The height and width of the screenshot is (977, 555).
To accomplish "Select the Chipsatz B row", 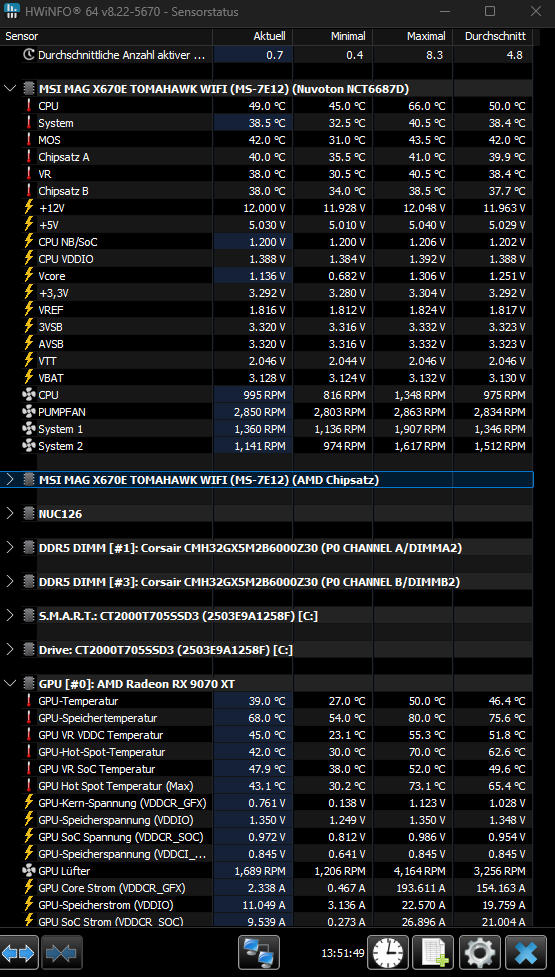I will tap(267, 191).
